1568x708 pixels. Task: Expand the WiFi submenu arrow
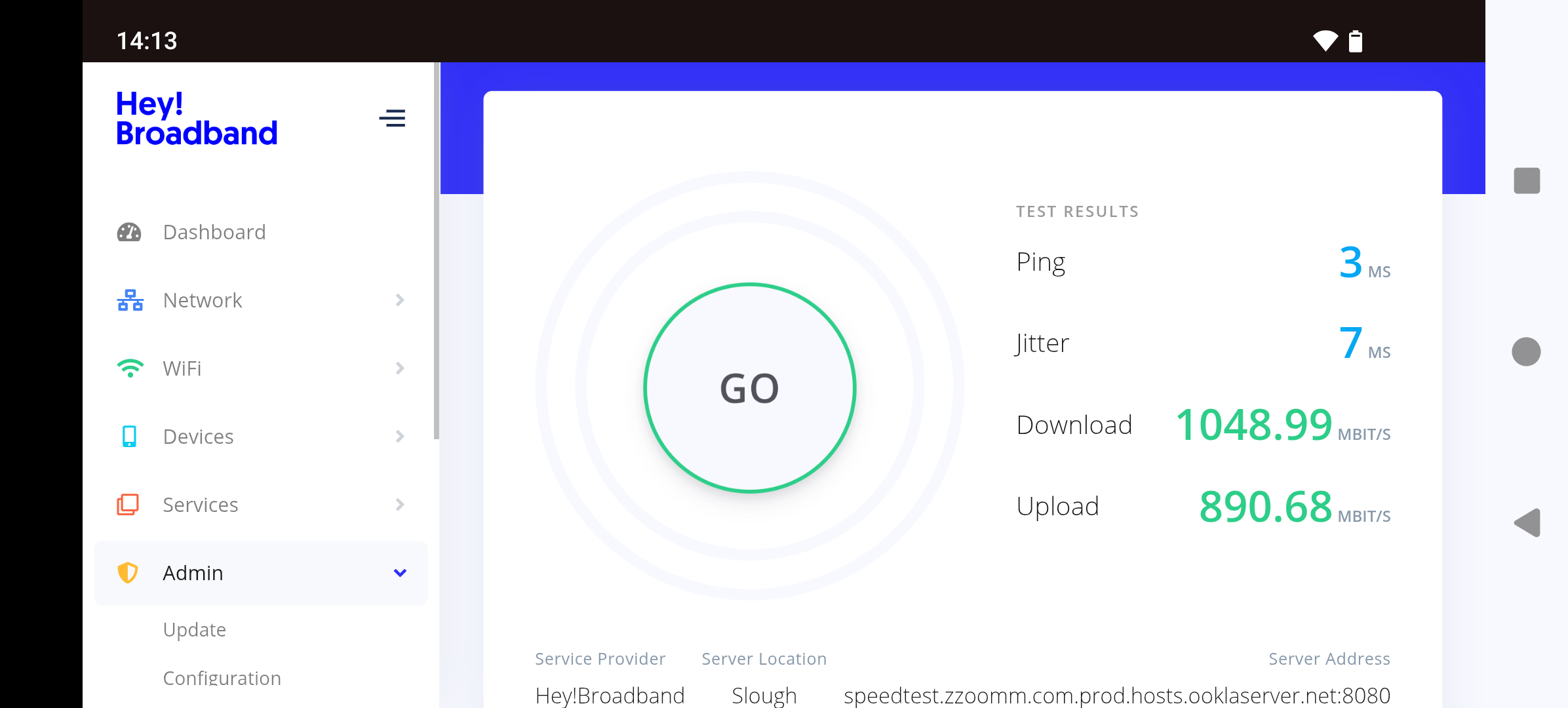tap(400, 368)
